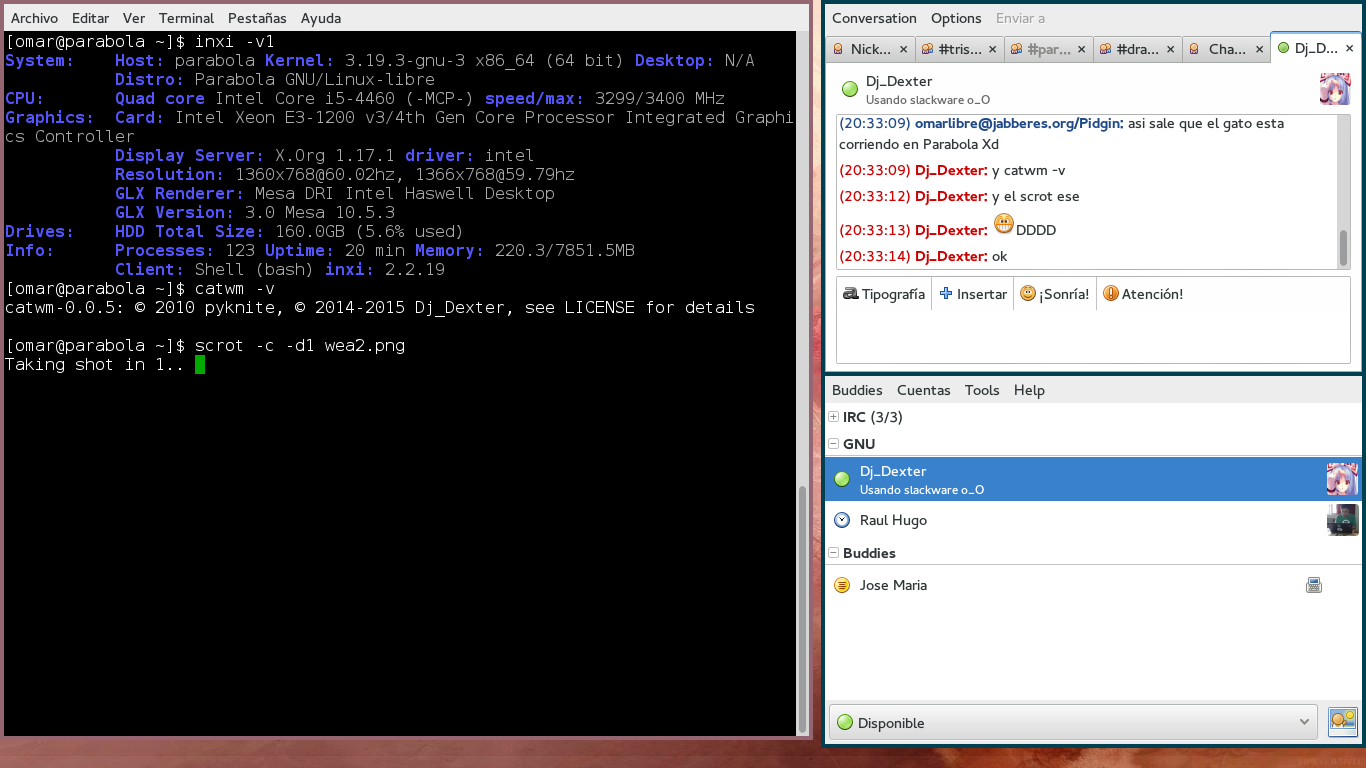Close the #par... chat tab
Image resolution: width=1366 pixels, height=768 pixels.
[1081, 49]
